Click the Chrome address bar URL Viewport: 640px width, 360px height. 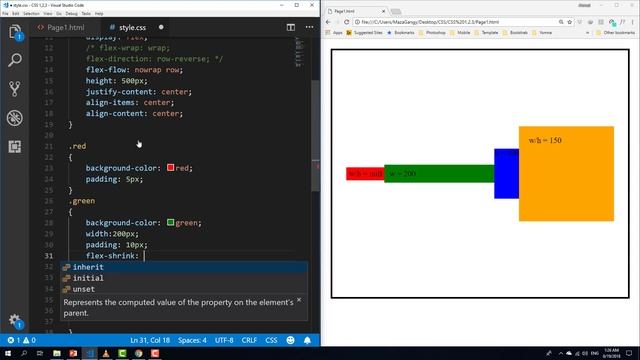tap(430, 22)
